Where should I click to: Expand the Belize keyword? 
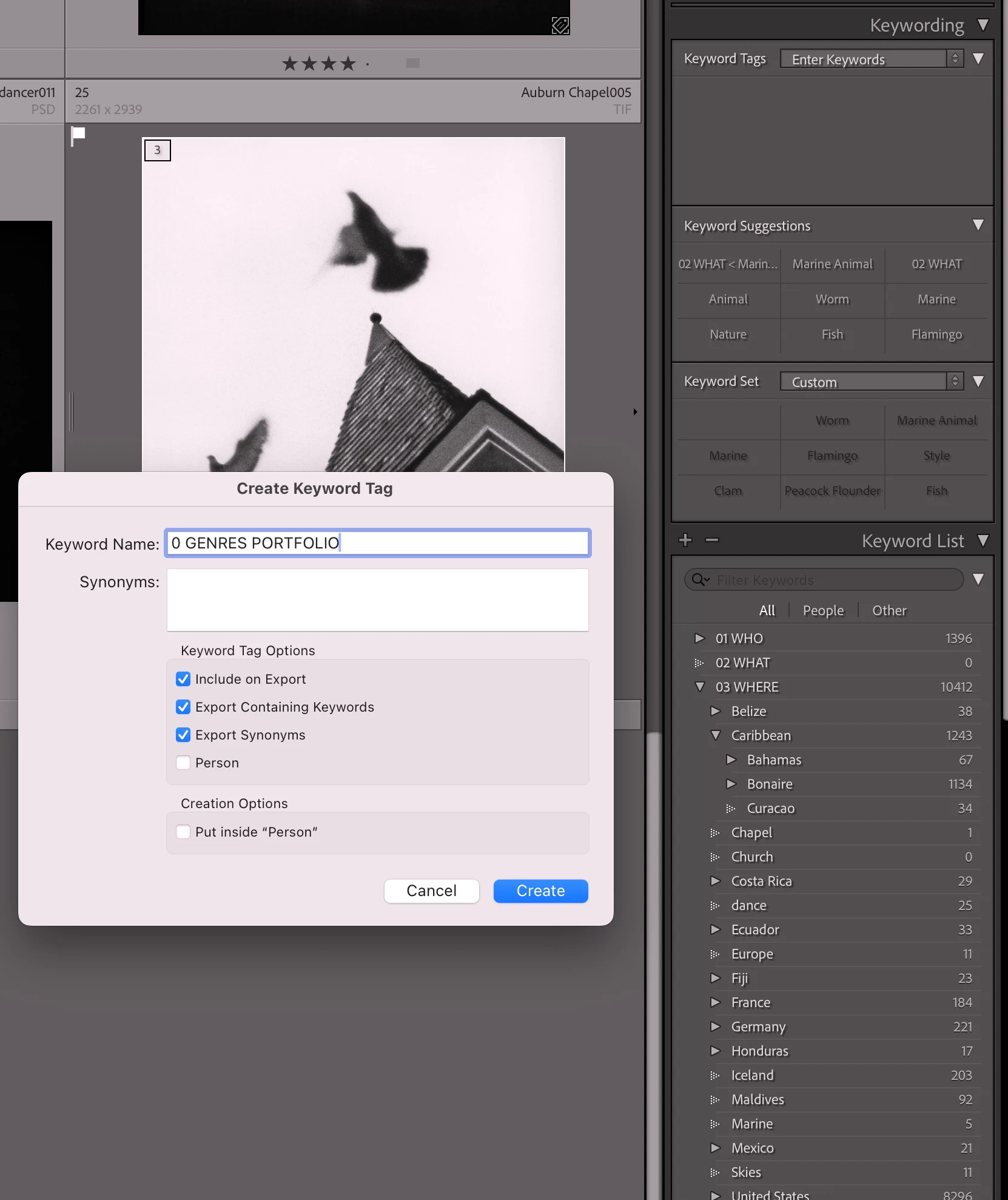(716, 711)
